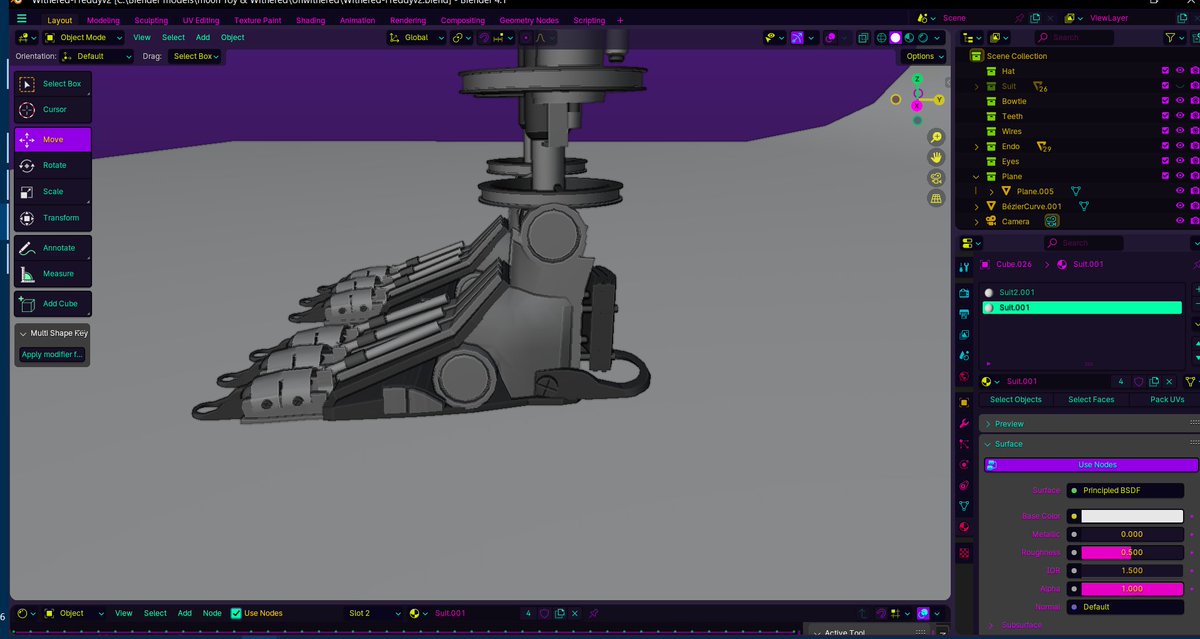Screen dimensions: 1200x639
Task: Toggle camera view gizmo in viewport
Action: (x=936, y=178)
